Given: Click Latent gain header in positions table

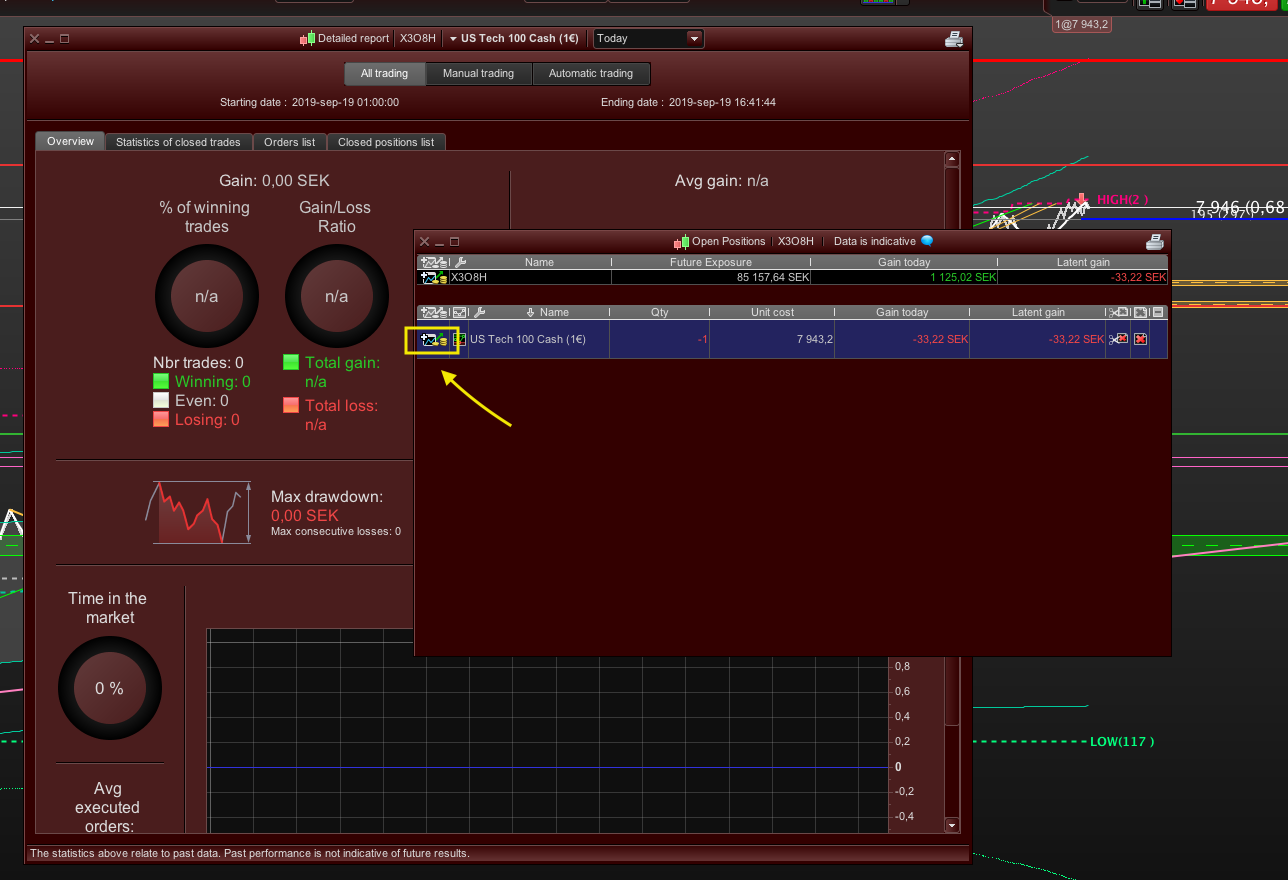Looking at the screenshot, I should tap(1038, 312).
